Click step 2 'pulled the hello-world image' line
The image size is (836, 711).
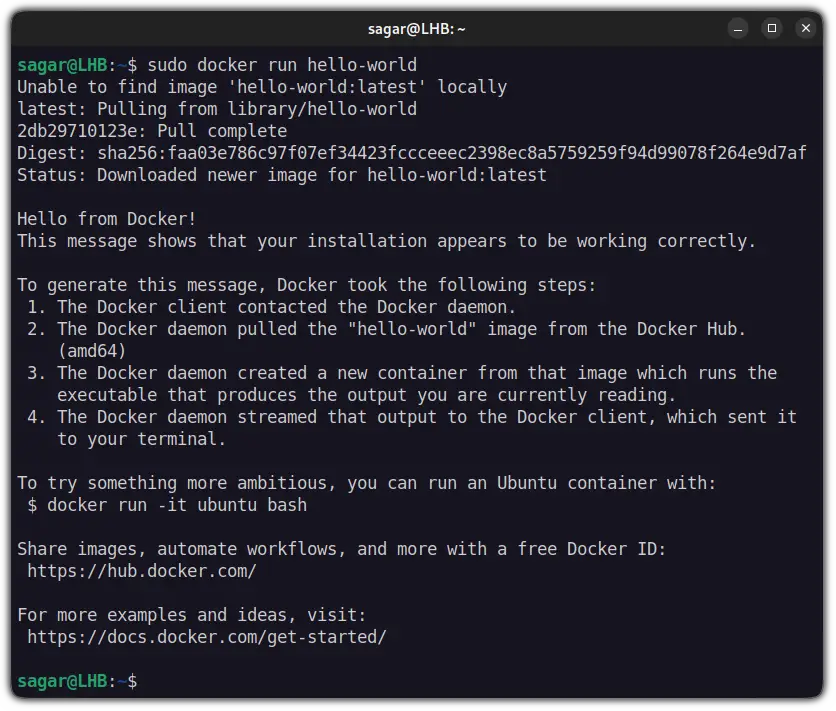[x=387, y=329]
